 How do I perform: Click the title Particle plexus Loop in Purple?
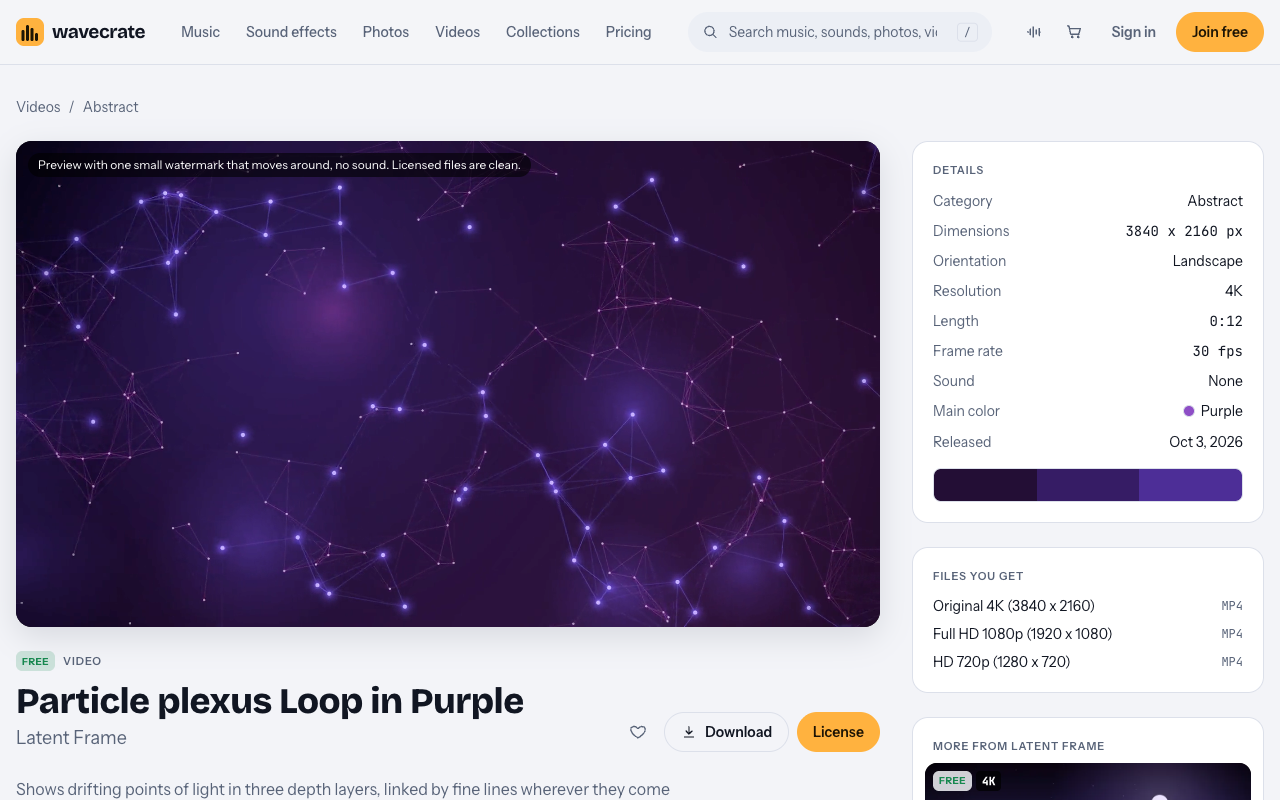point(270,701)
